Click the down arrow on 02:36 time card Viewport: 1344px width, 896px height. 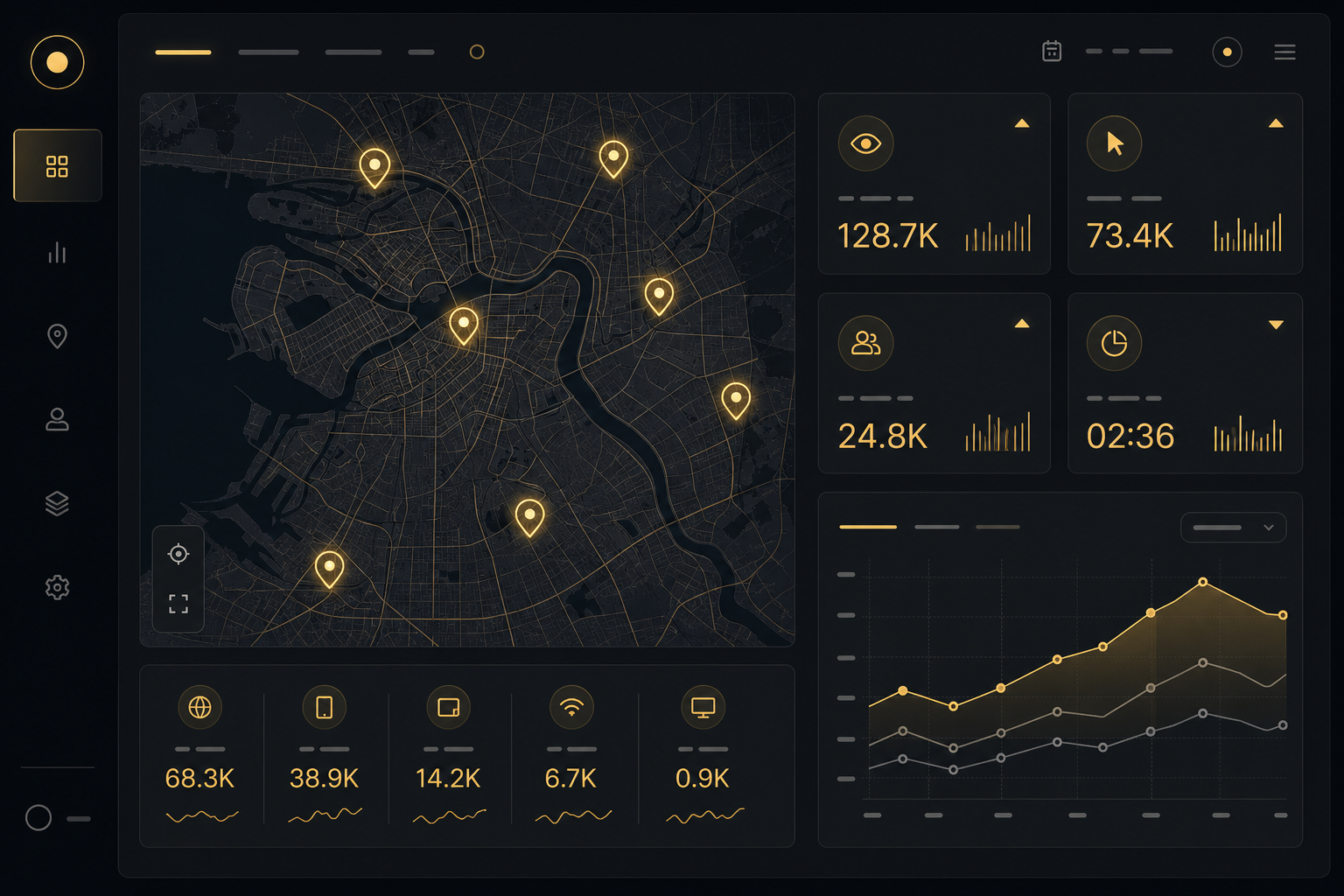click(1276, 325)
